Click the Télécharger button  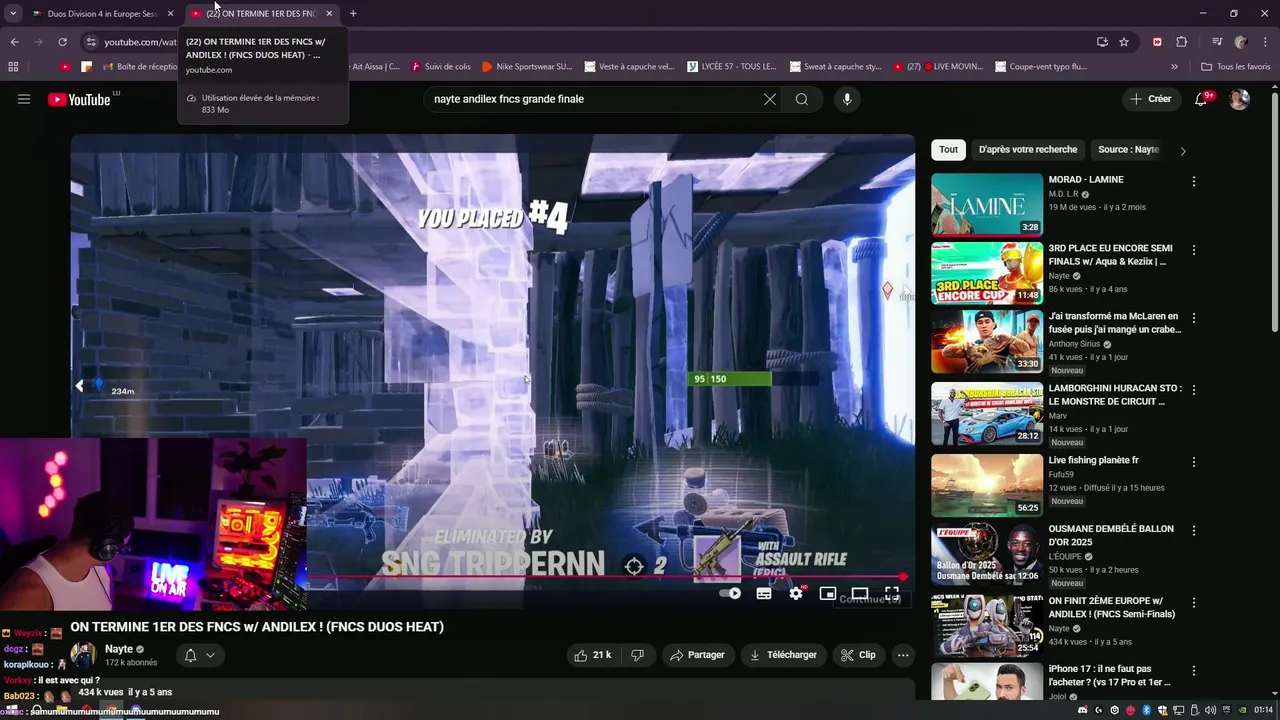pyautogui.click(x=783, y=655)
